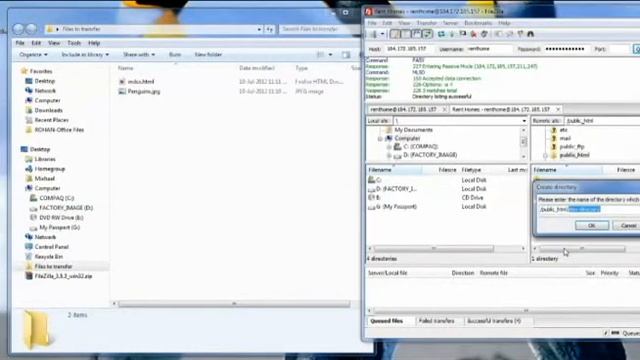This screenshot has width=640, height=360.
Task: Open the Site Manager dropdown arrow
Action: pos(382,34)
